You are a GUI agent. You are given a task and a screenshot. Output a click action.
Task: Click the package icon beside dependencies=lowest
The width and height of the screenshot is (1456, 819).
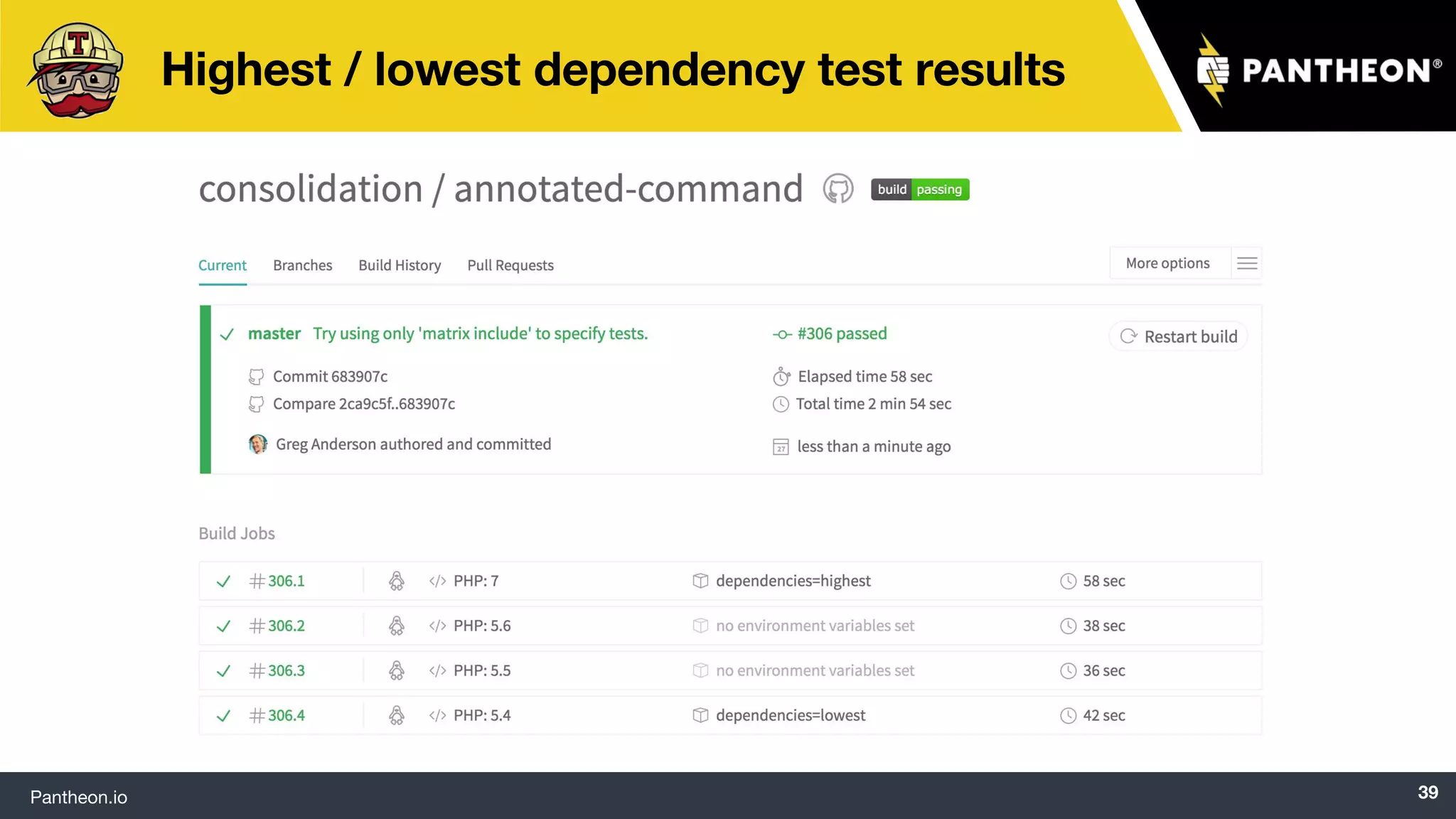coord(700,715)
